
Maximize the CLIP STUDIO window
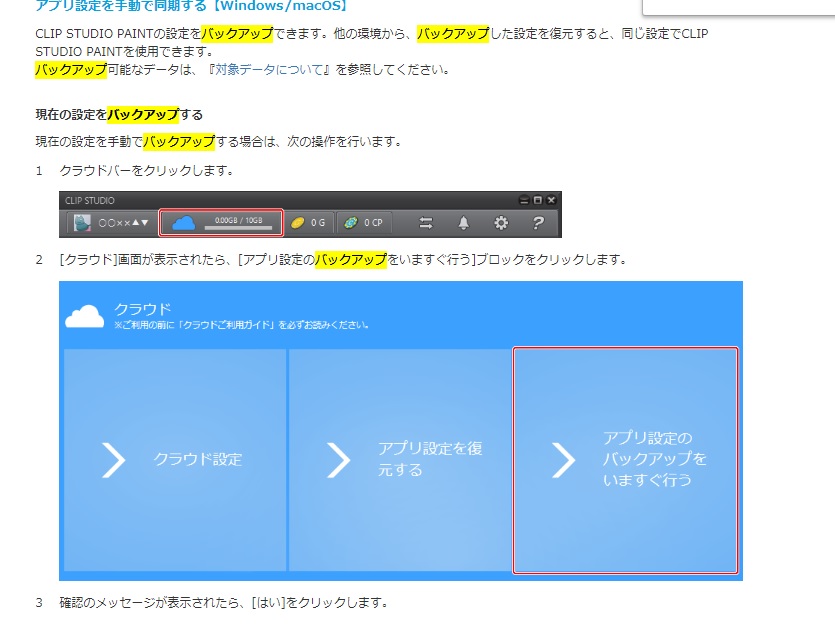(537, 200)
